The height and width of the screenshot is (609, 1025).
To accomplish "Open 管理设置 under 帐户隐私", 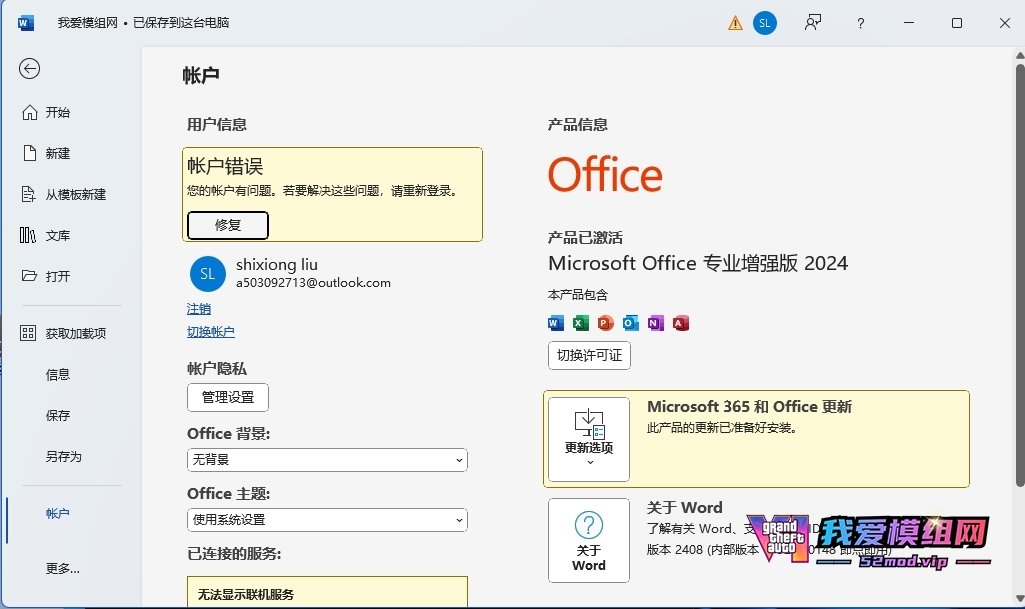I will pyautogui.click(x=227, y=397).
